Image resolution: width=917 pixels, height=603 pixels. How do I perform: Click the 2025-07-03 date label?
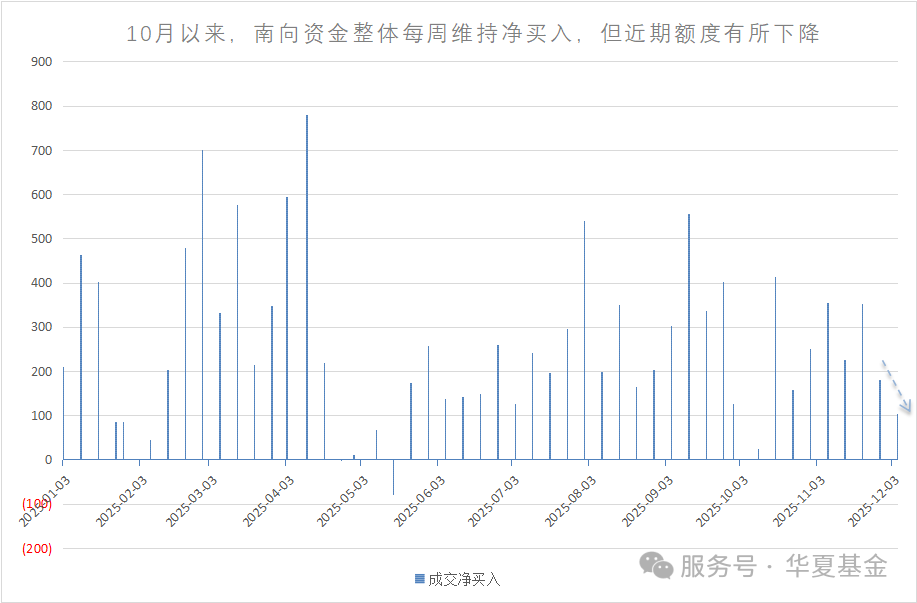coord(494,502)
